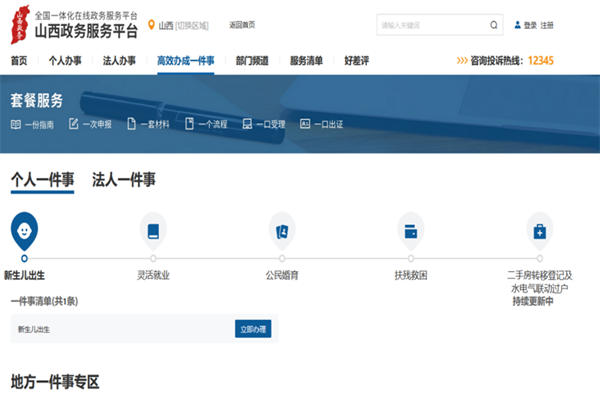
Task: Click the user login person icon
Action: (x=517, y=25)
